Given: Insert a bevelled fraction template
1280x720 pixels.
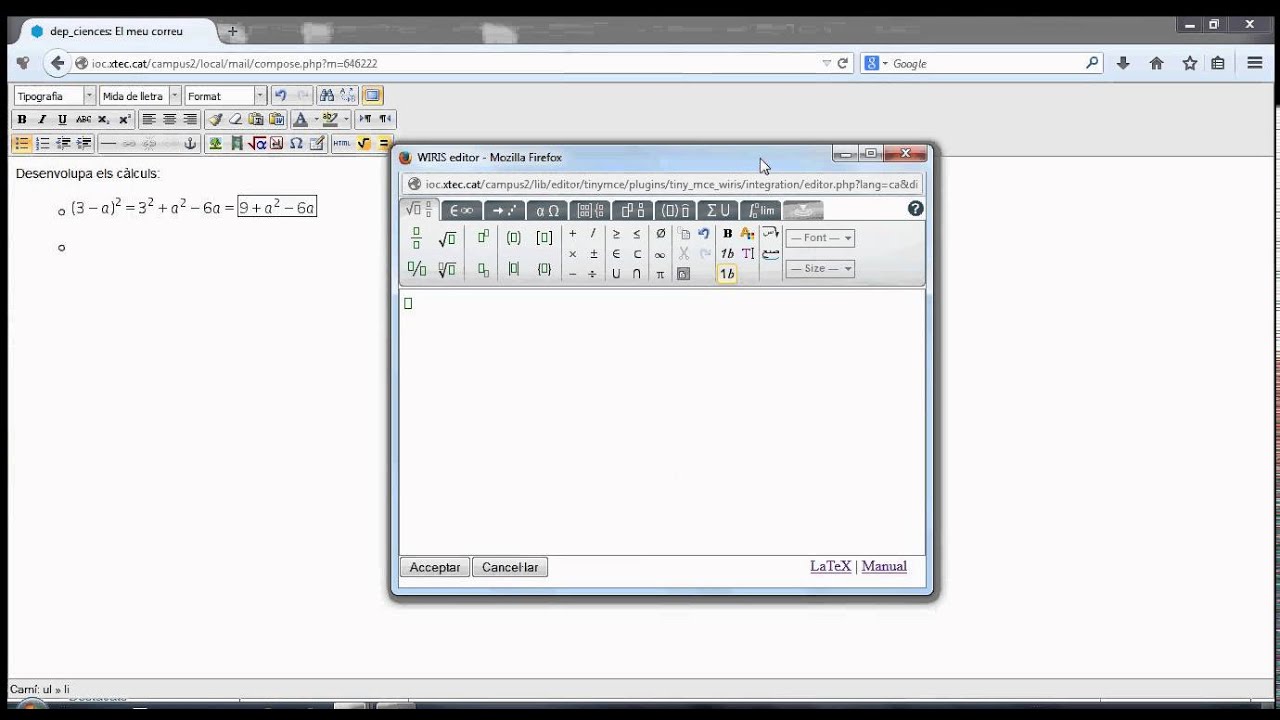Looking at the screenshot, I should coord(416,269).
